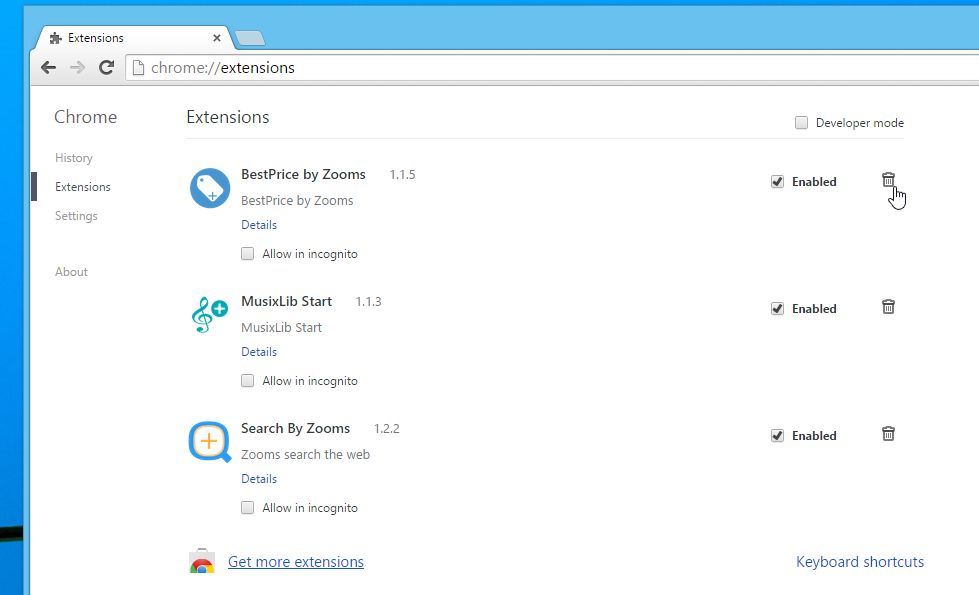
Task: Click the BestPrice by Zooms tag icon
Action: pyautogui.click(x=210, y=188)
